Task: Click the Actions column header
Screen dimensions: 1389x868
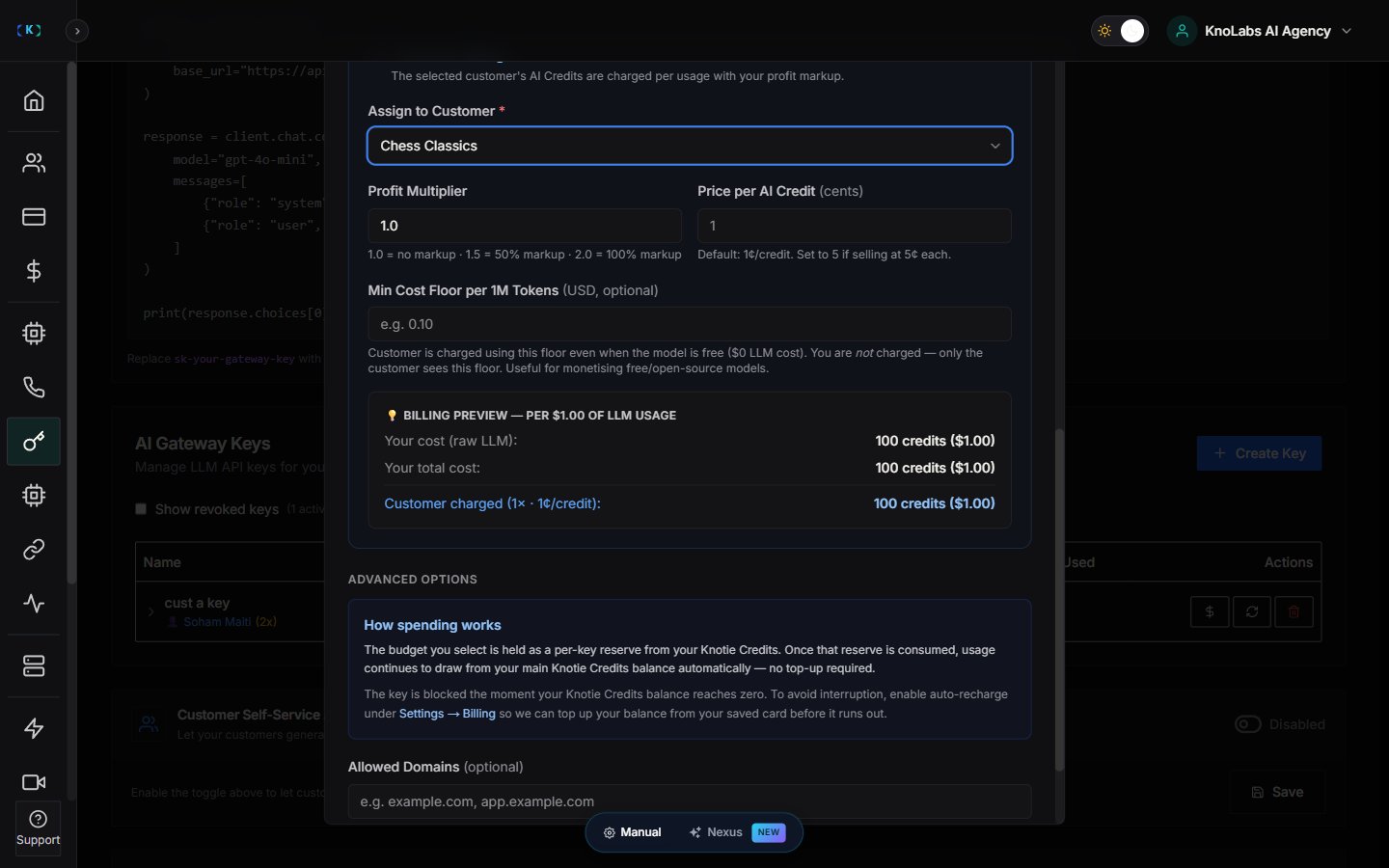Action: [x=1289, y=562]
